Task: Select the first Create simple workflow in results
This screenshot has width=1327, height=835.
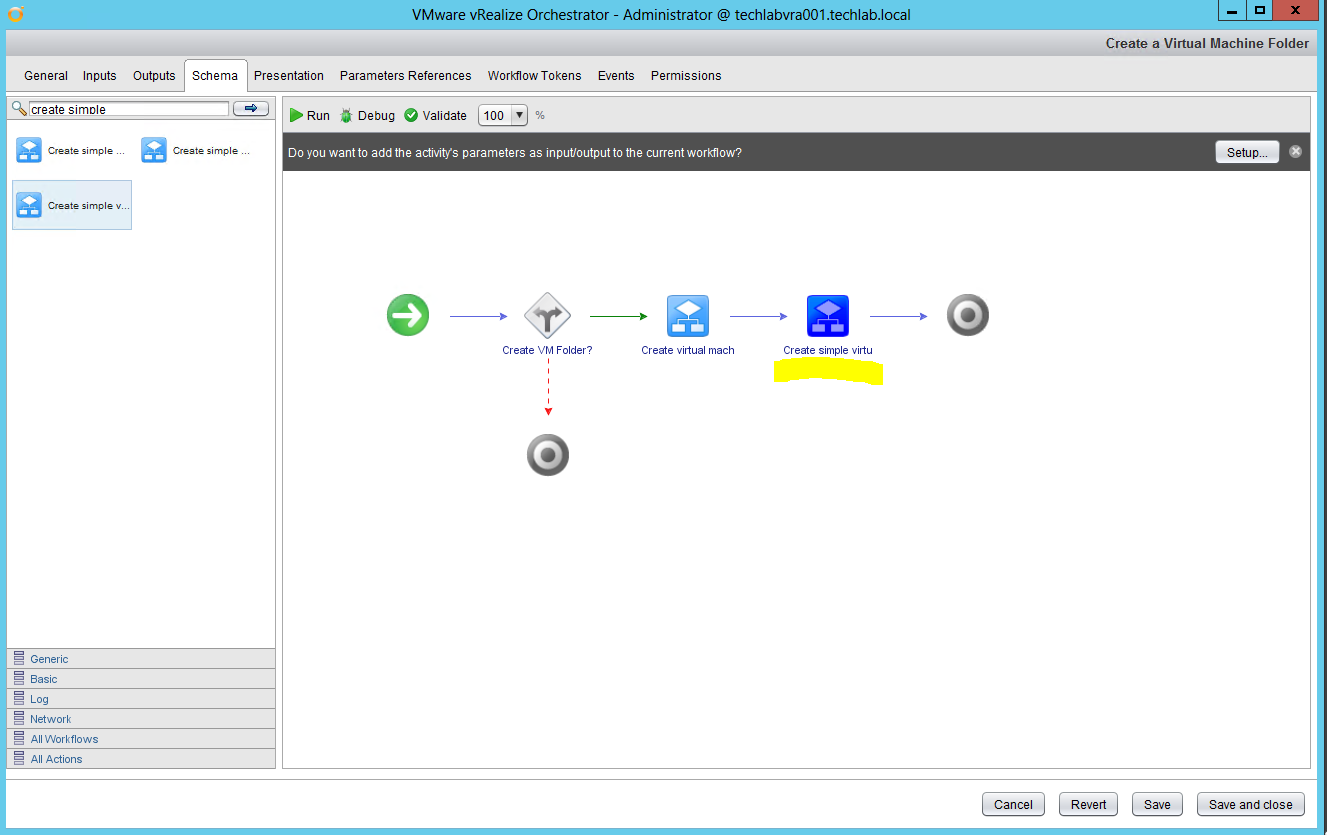Action: point(71,150)
